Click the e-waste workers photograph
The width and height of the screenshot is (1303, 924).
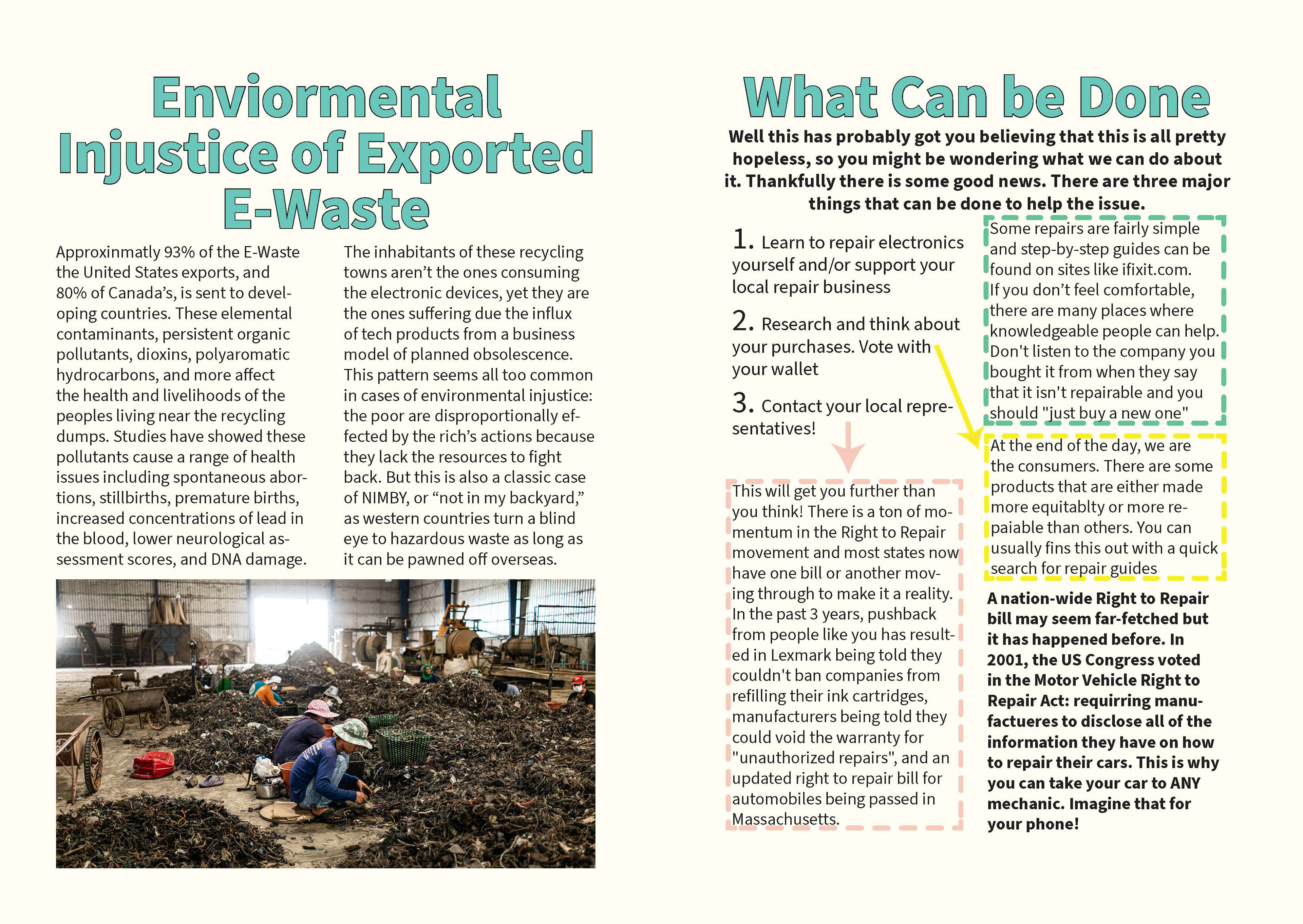click(x=325, y=723)
